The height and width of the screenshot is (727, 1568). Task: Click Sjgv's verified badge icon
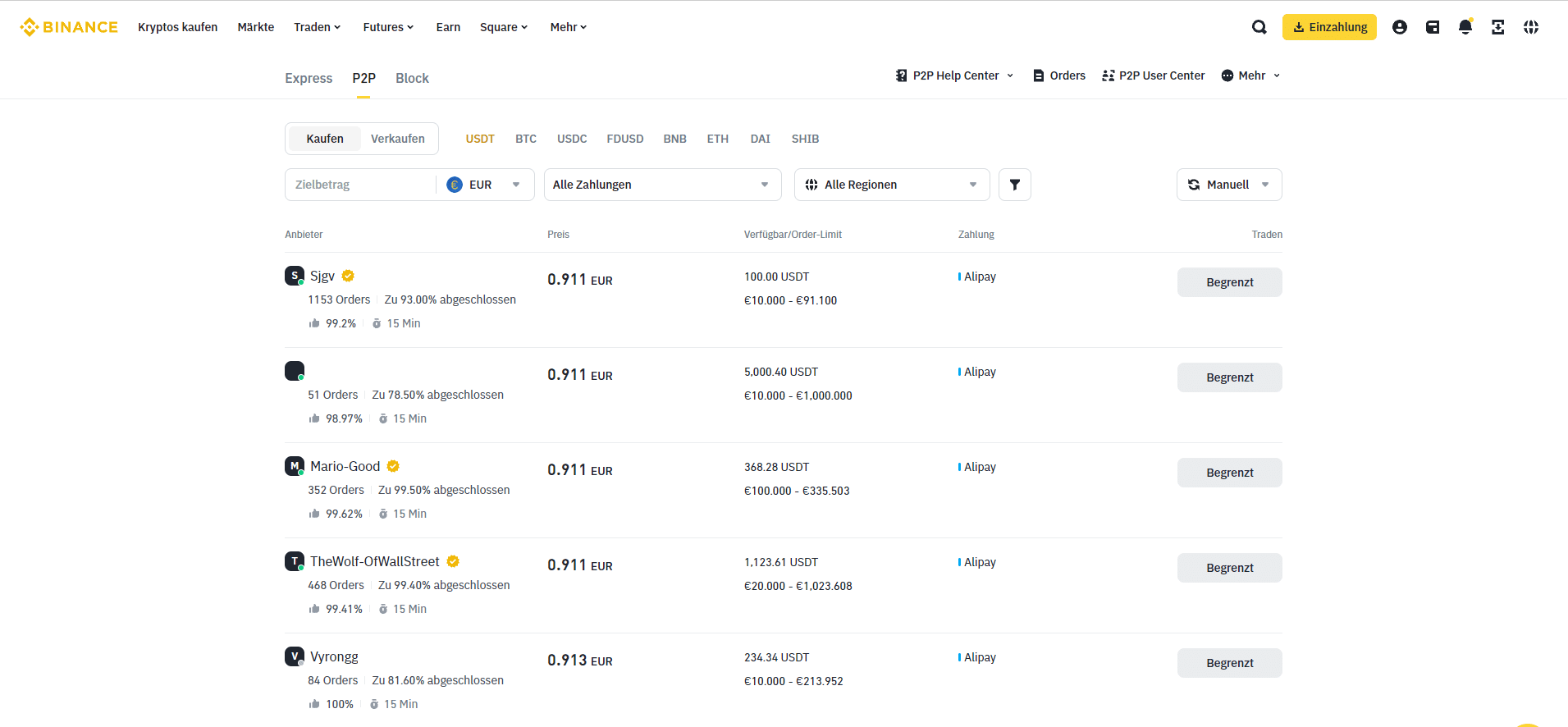pos(348,276)
